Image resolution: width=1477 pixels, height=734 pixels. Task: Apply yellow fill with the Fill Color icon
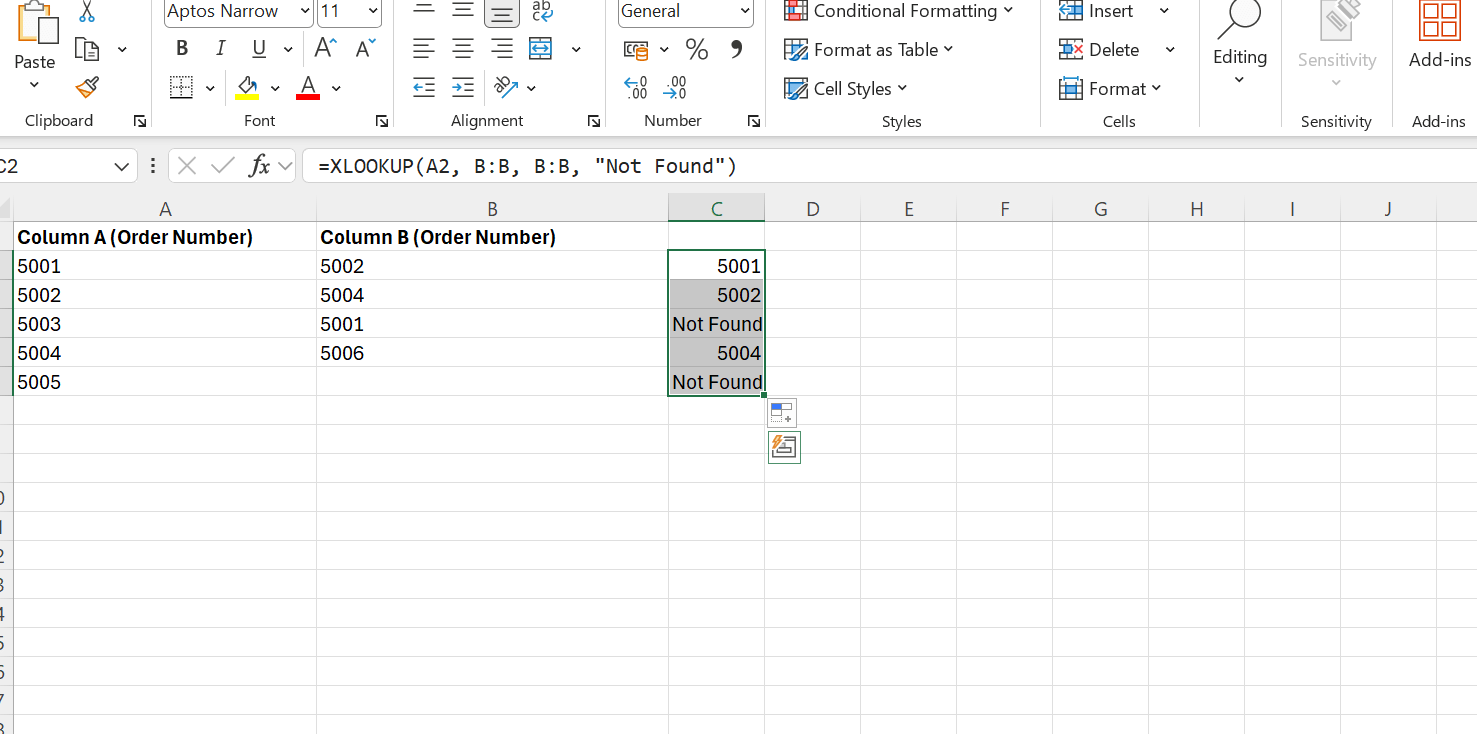(247, 88)
